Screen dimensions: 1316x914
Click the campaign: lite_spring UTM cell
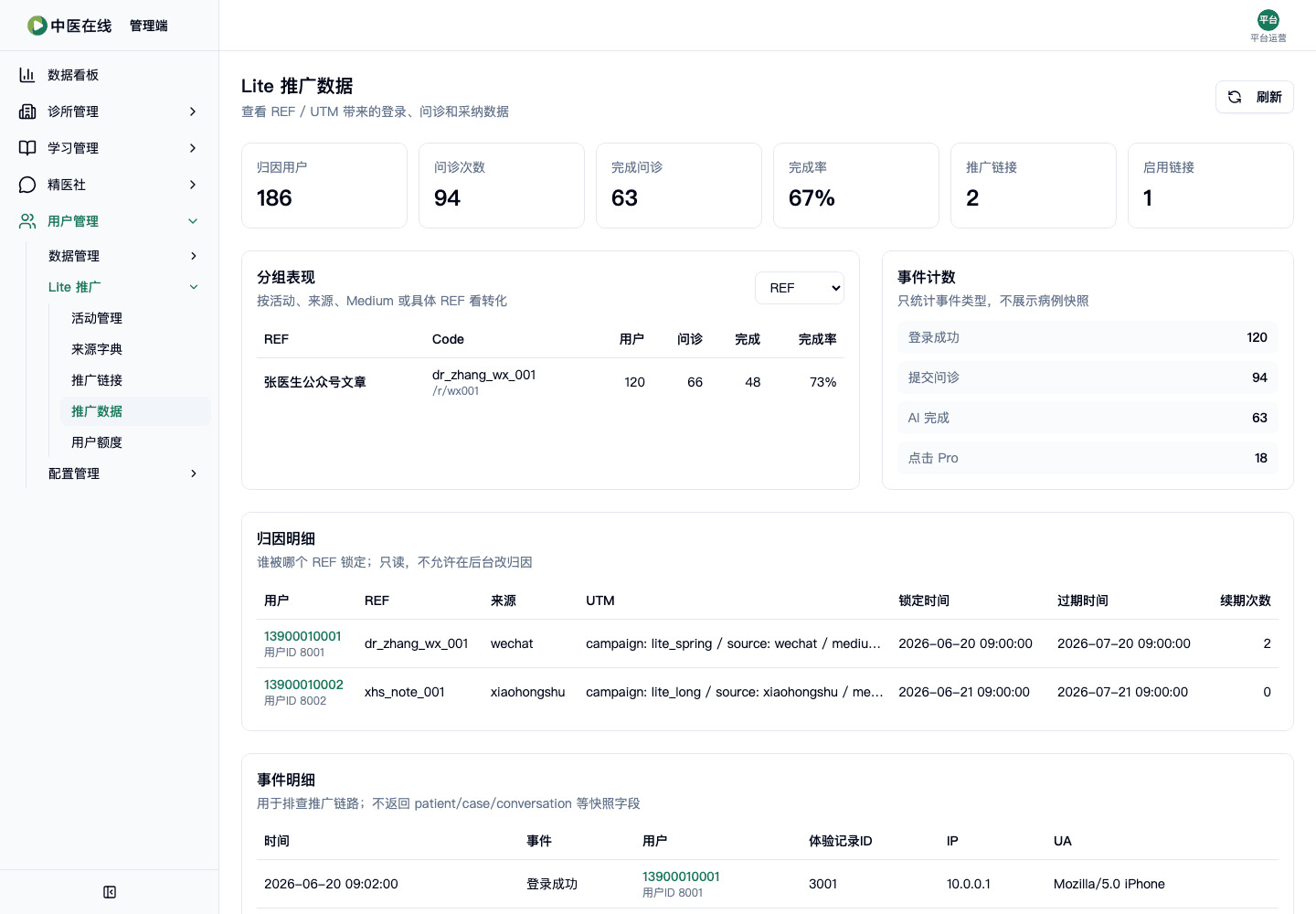pos(733,643)
